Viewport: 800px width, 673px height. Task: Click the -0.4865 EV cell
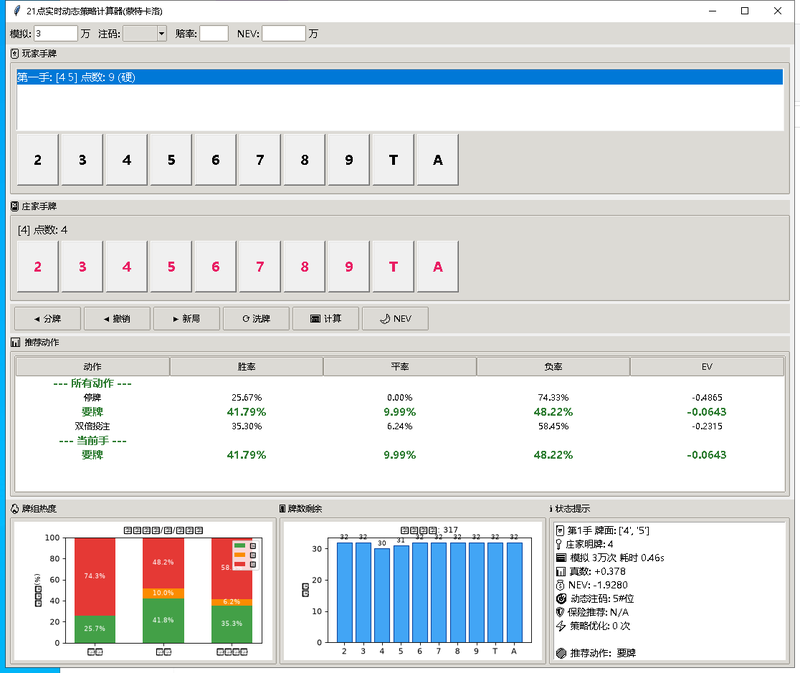[707, 397]
